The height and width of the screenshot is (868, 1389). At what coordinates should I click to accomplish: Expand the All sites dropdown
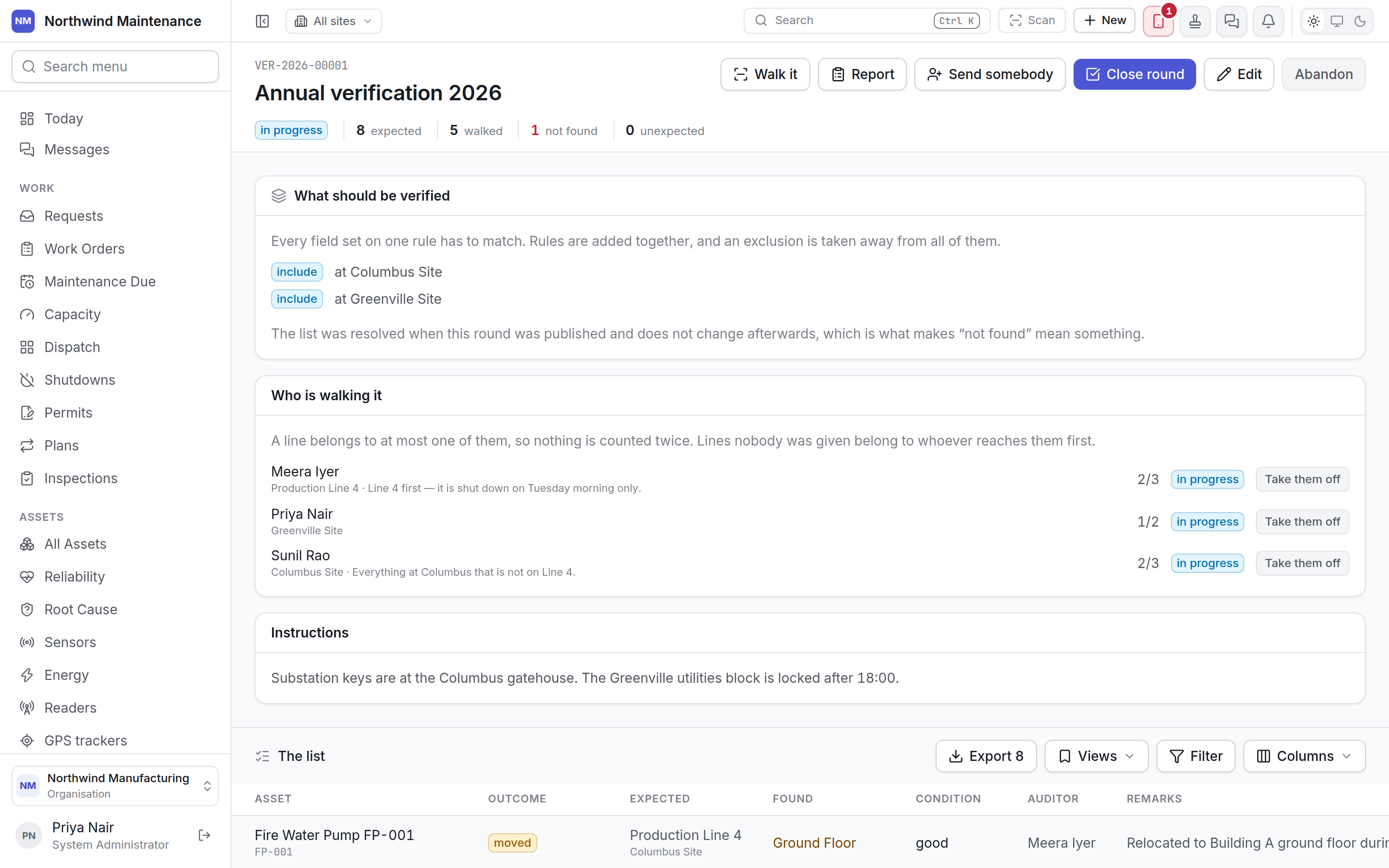(x=333, y=21)
